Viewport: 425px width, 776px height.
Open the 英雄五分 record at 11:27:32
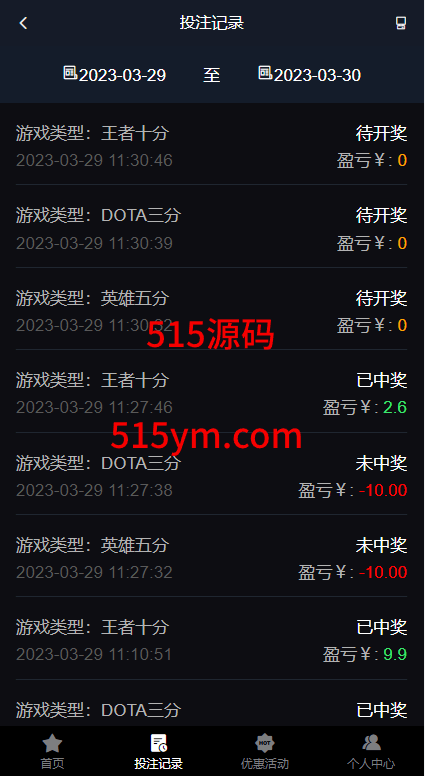point(211,556)
